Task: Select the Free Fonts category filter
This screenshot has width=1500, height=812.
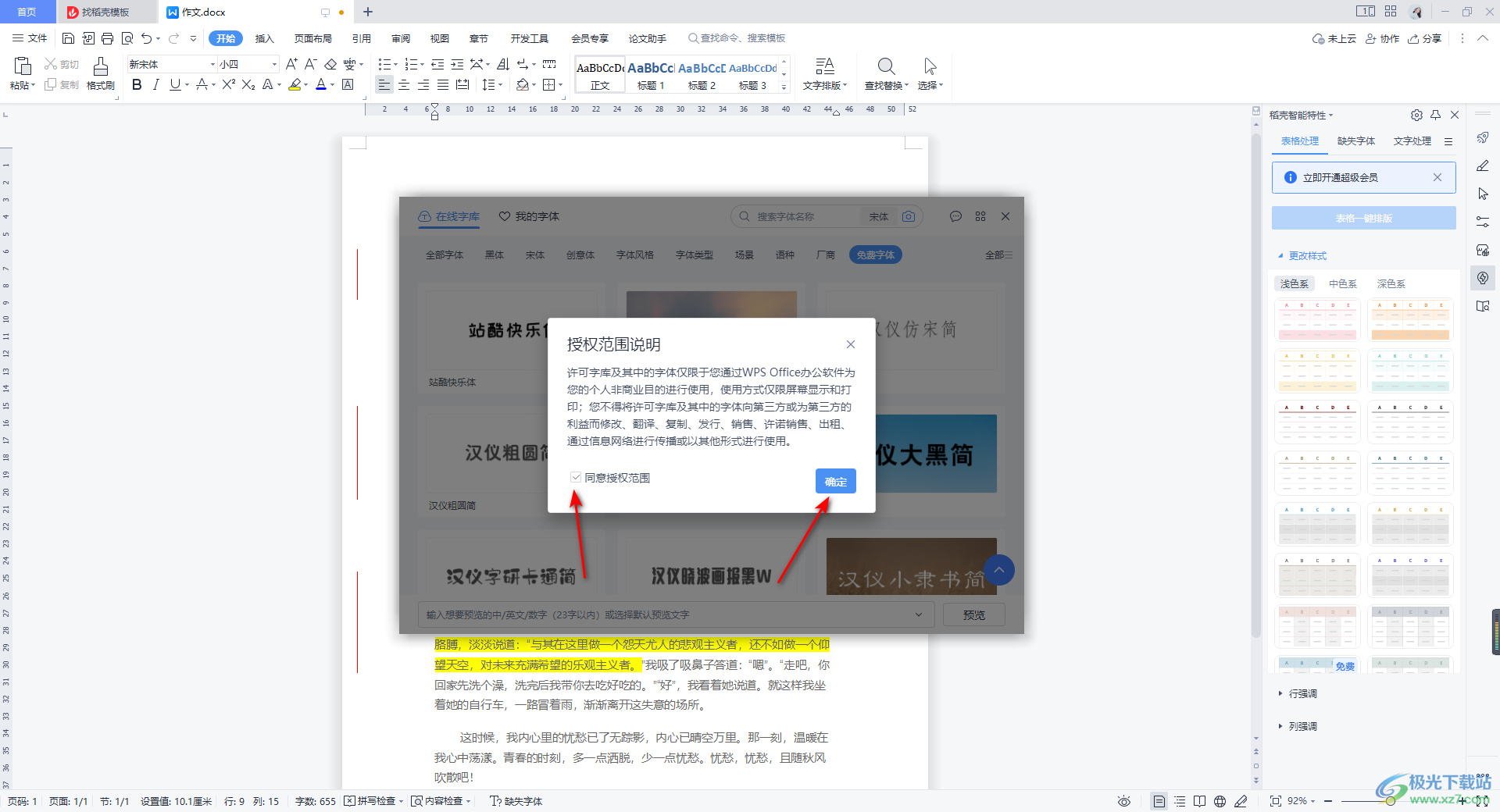Action: (x=876, y=255)
